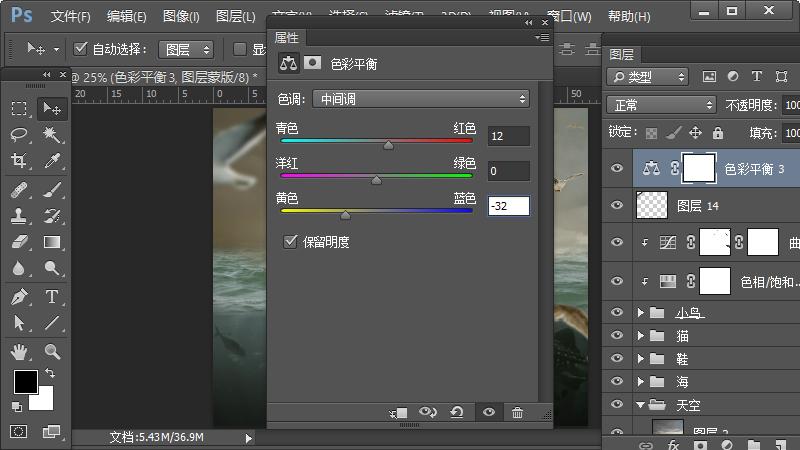Expand the 小鸟 layer group
Image resolution: width=800 pixels, height=450 pixels.
[640, 312]
